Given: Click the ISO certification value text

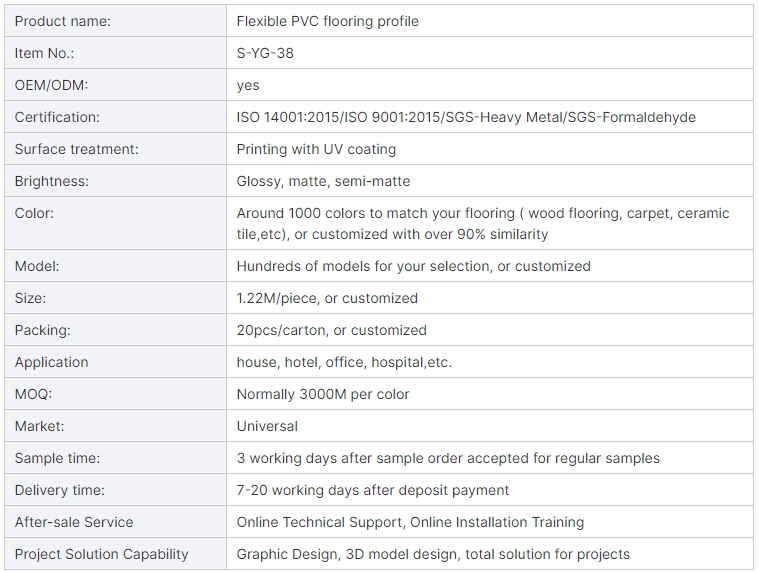Looking at the screenshot, I should point(466,117).
